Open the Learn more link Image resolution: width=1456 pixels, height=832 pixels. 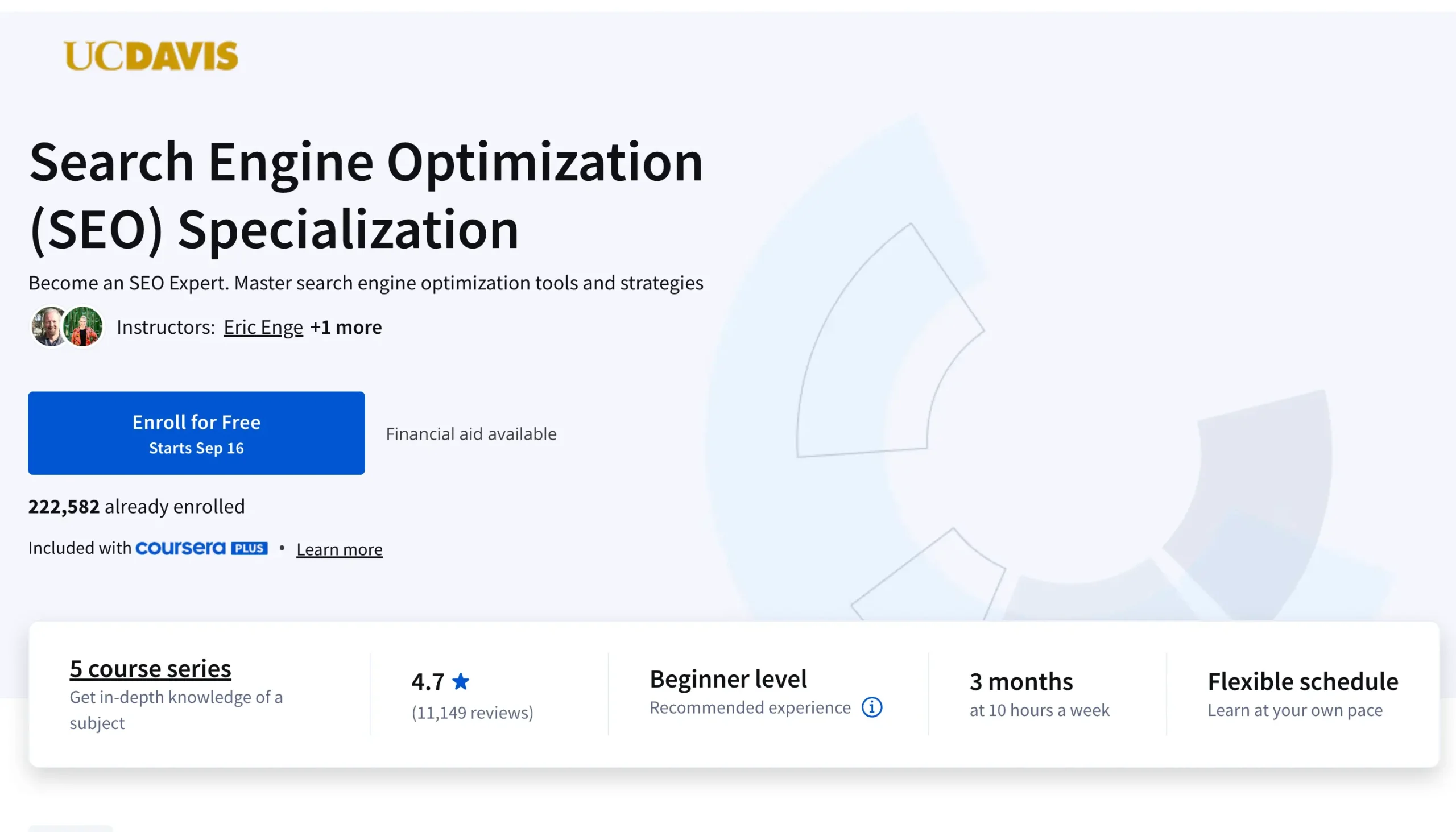[x=339, y=549]
